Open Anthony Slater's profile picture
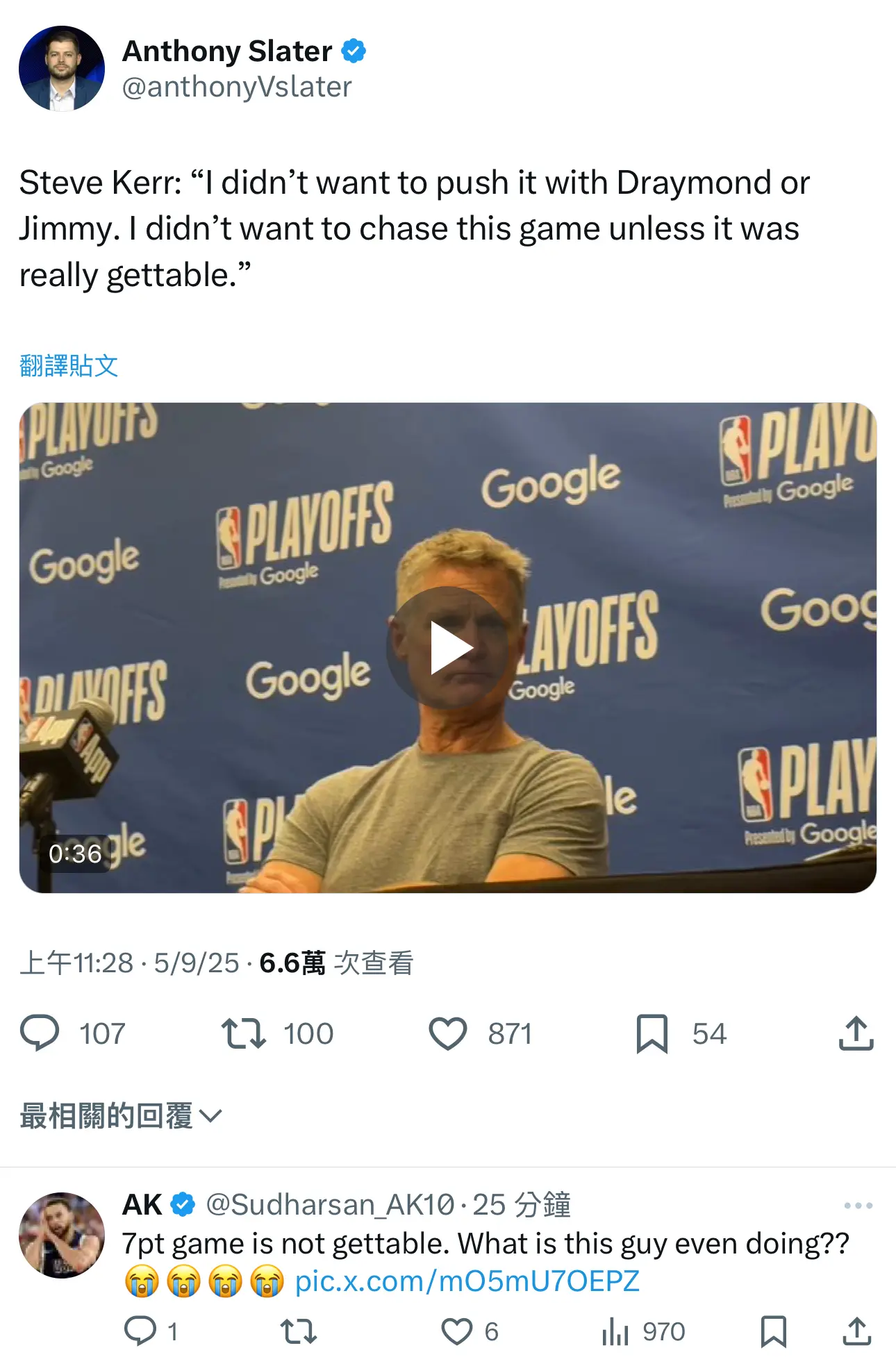This screenshot has width=896, height=1357. click(x=62, y=68)
